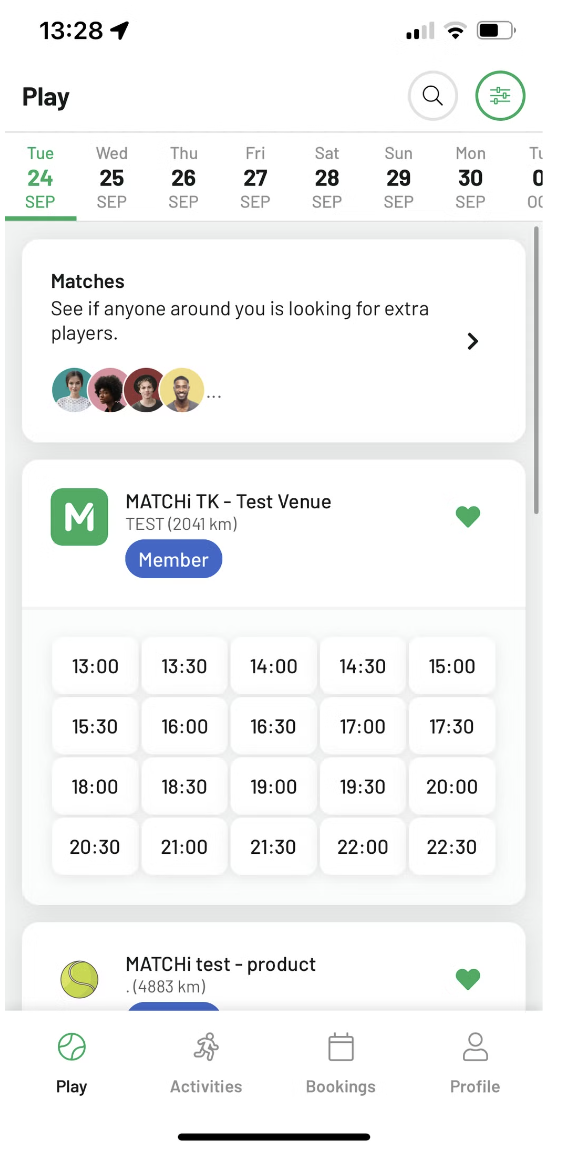566x1152 pixels.
Task: Open the filter sliders icon
Action: [x=500, y=96]
